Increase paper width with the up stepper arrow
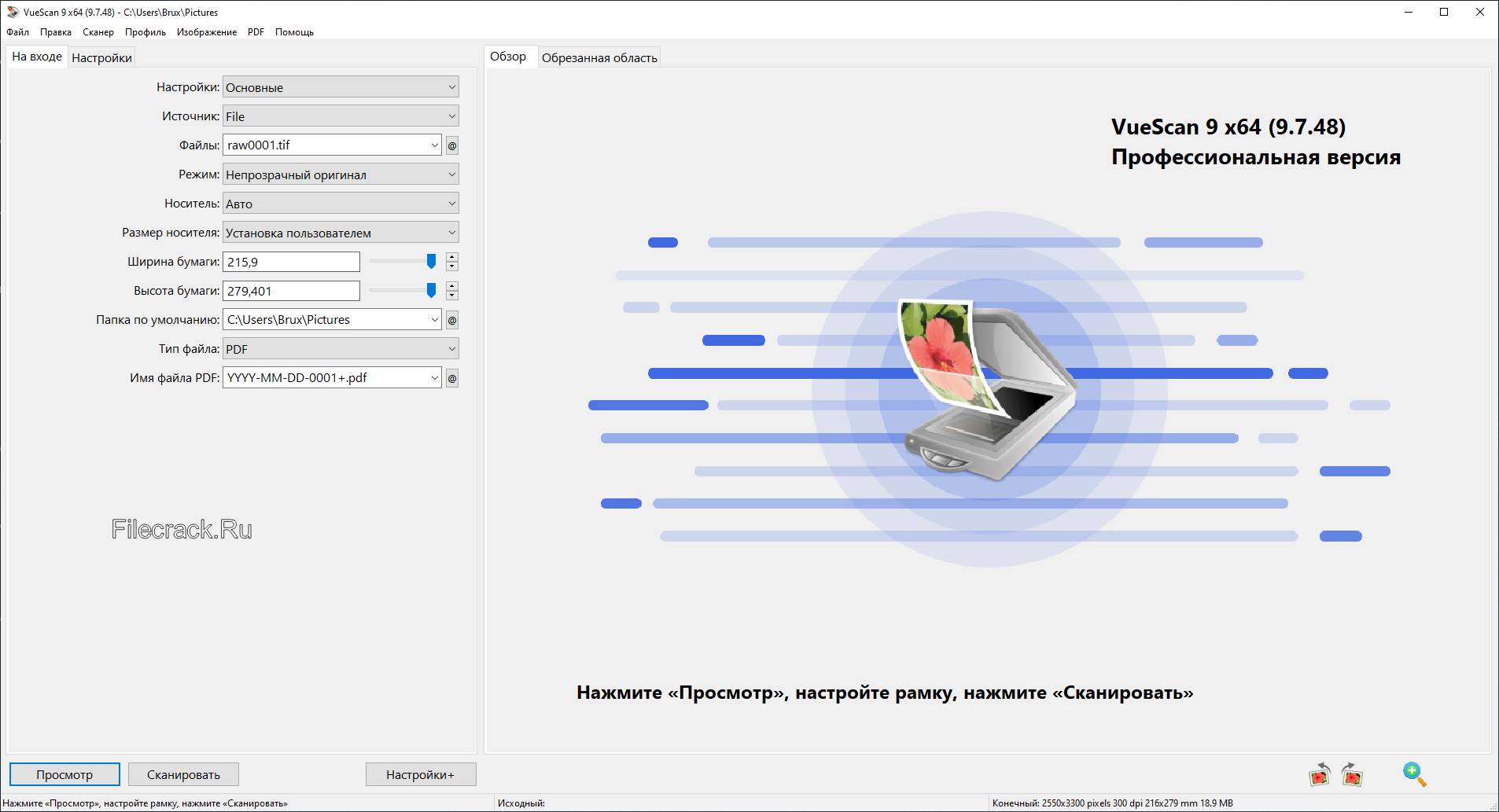1499x812 pixels. (x=451, y=256)
